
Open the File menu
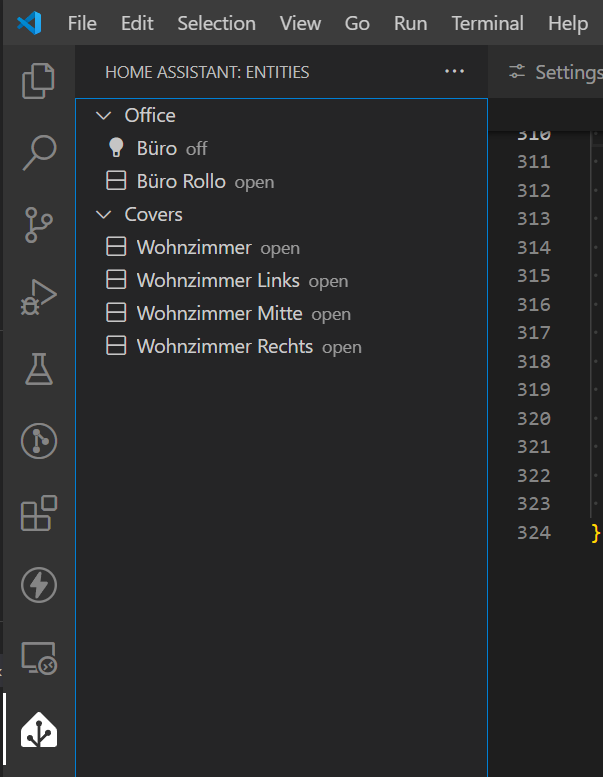82,23
